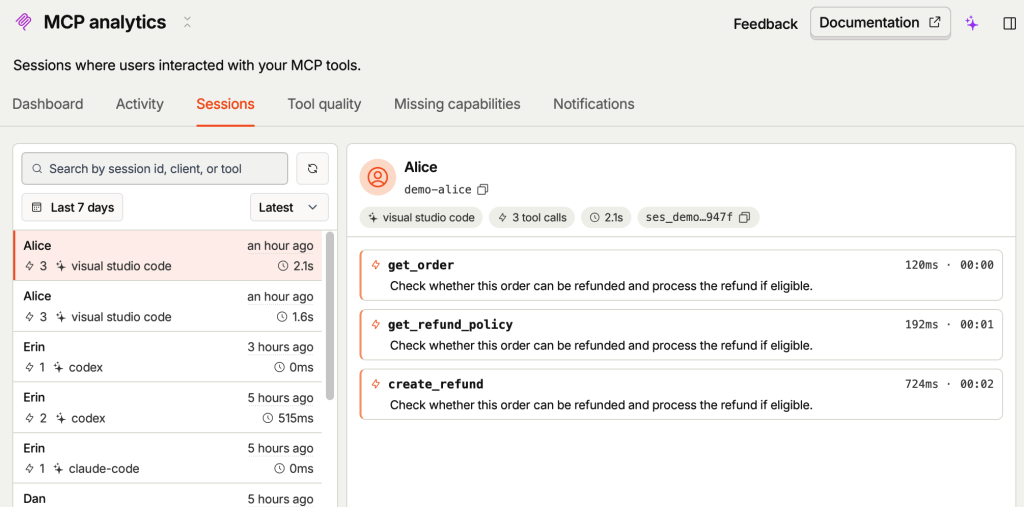Click the lightning icon beside get_refund_policy
The width and height of the screenshot is (1024, 507).
coord(376,324)
